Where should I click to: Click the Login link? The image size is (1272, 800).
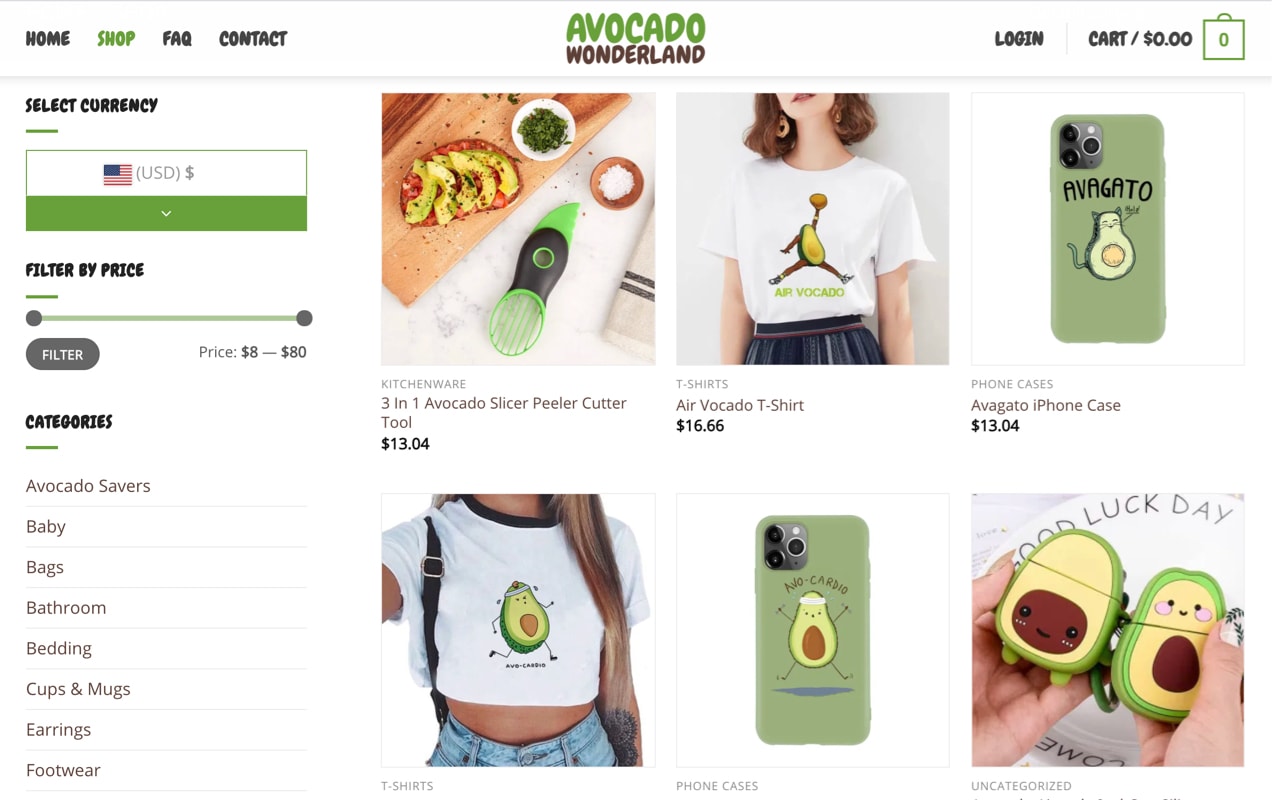(1019, 39)
